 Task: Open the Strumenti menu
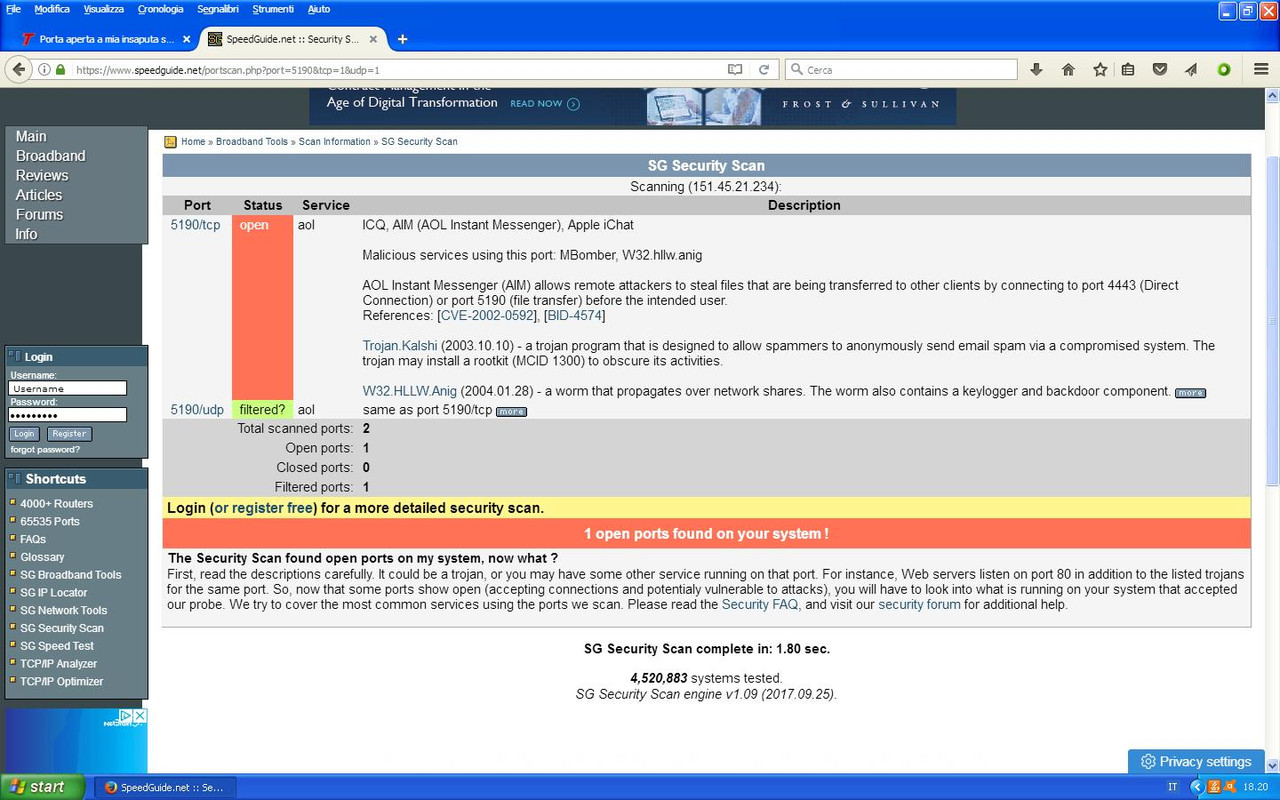[x=273, y=9]
